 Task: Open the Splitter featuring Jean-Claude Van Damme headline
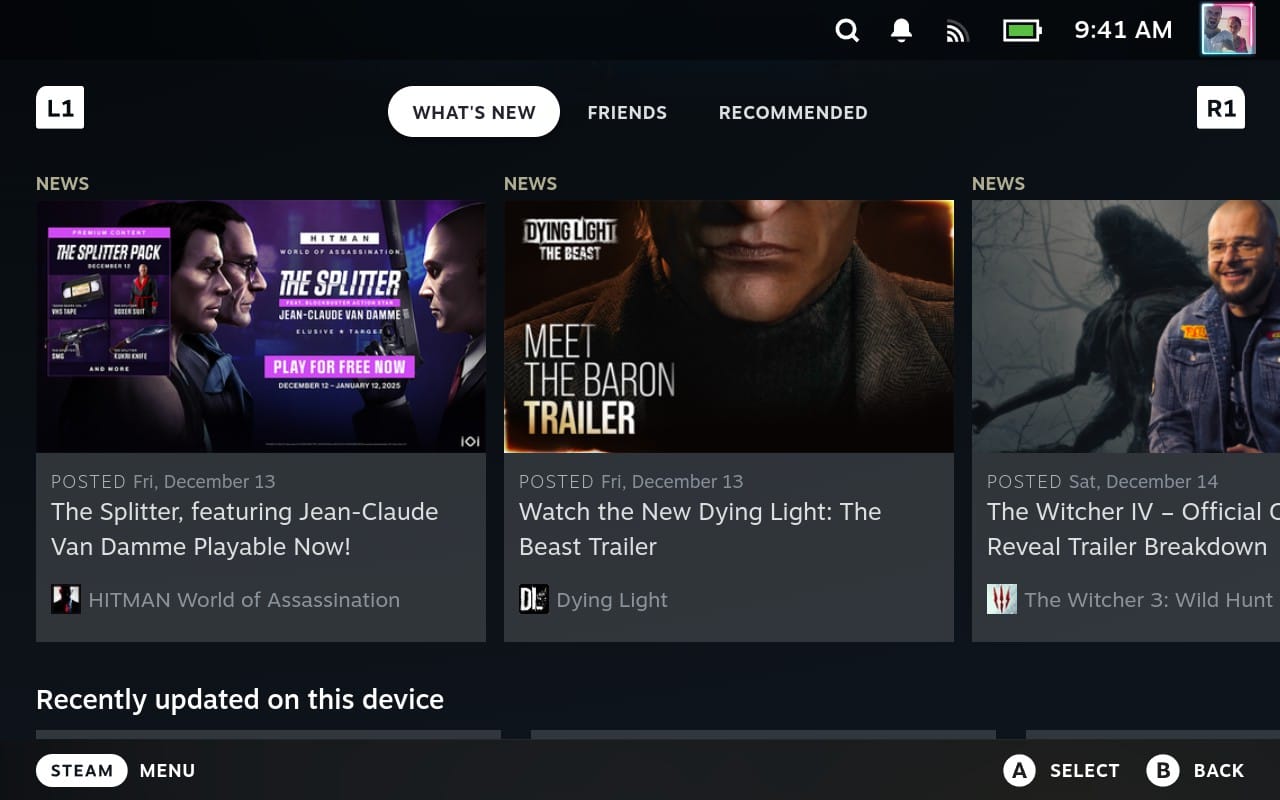pos(245,529)
